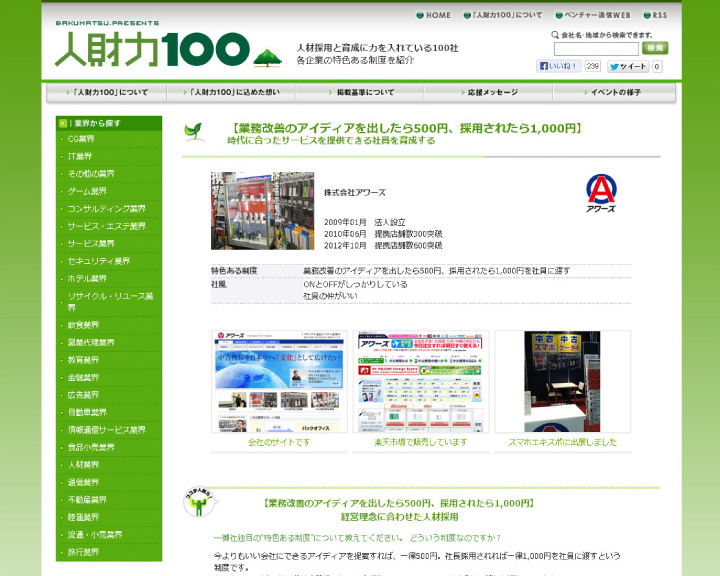
Task: Open 食品小売業界 in the sidebar
Action: click(x=91, y=447)
